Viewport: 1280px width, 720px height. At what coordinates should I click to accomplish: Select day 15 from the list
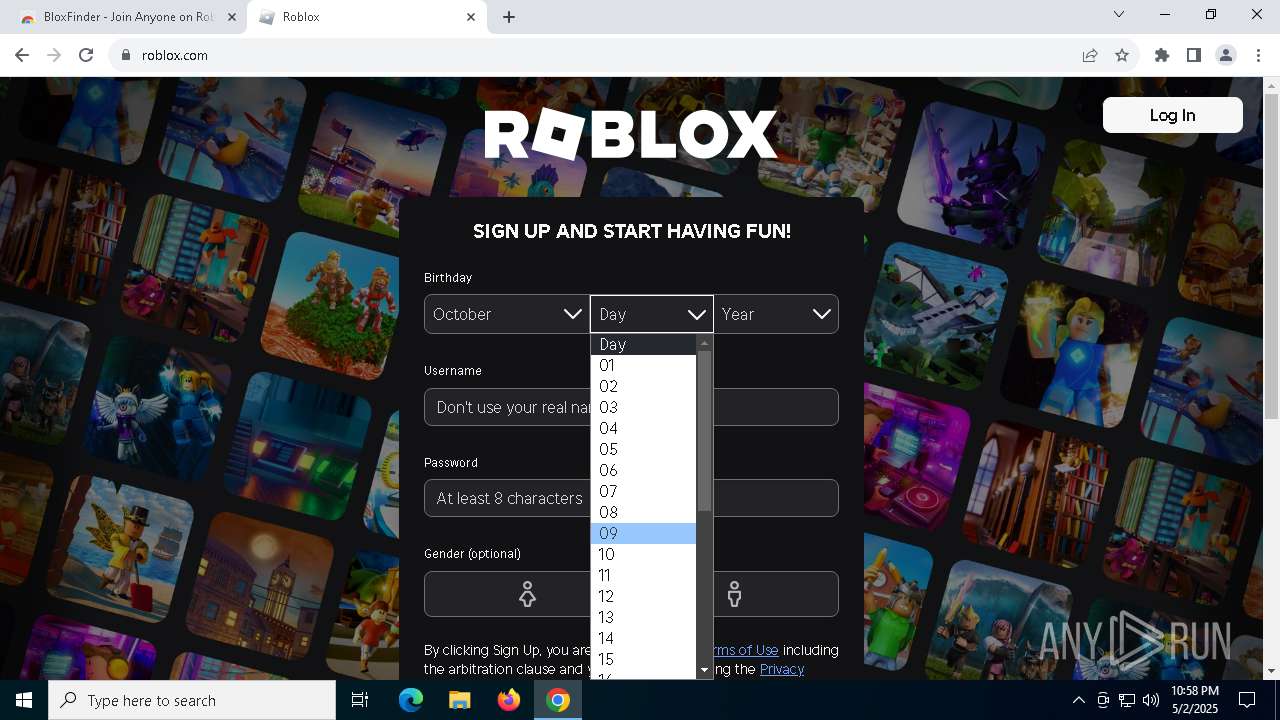point(643,659)
